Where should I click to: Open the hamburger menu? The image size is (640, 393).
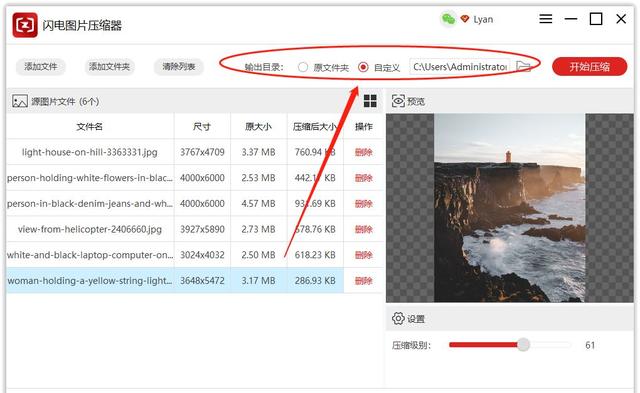tap(545, 19)
